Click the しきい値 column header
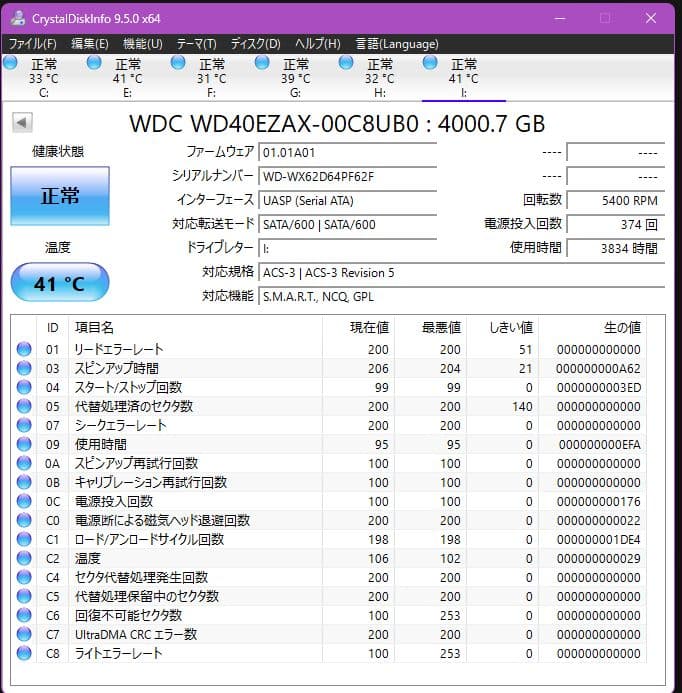This screenshot has width=682, height=693. click(x=502, y=327)
